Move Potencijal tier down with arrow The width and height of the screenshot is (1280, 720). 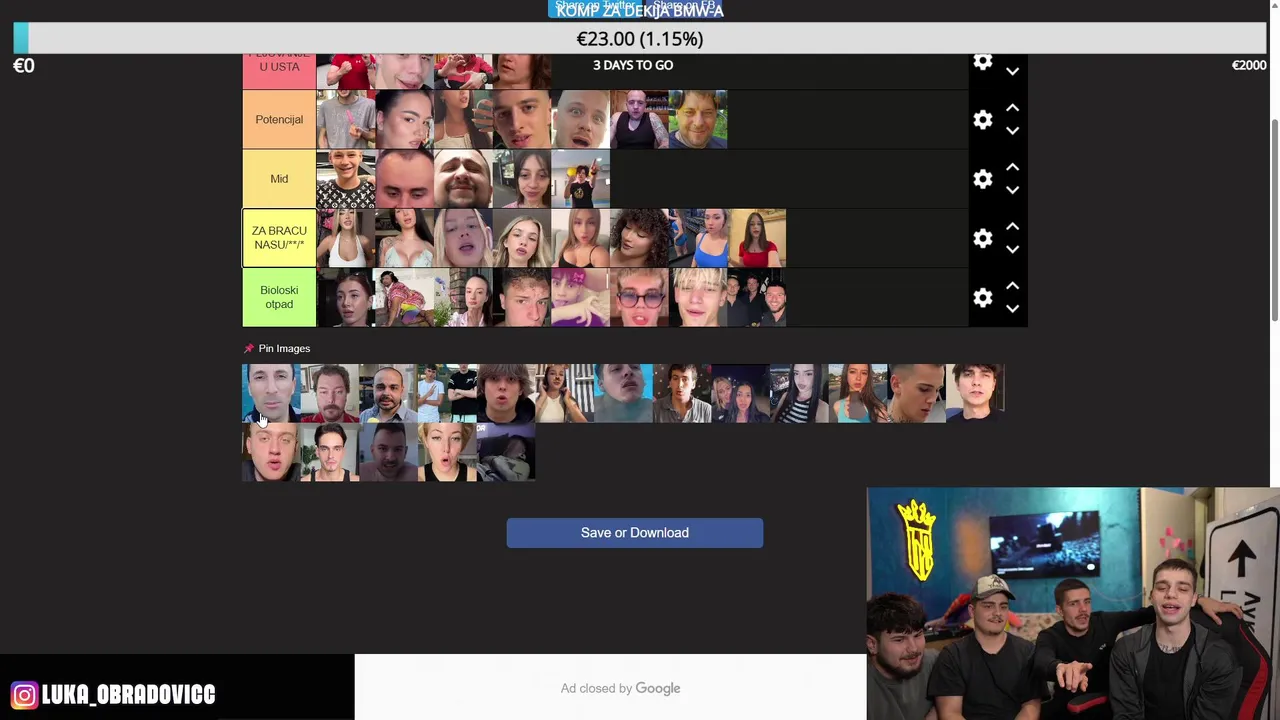tap(1012, 131)
